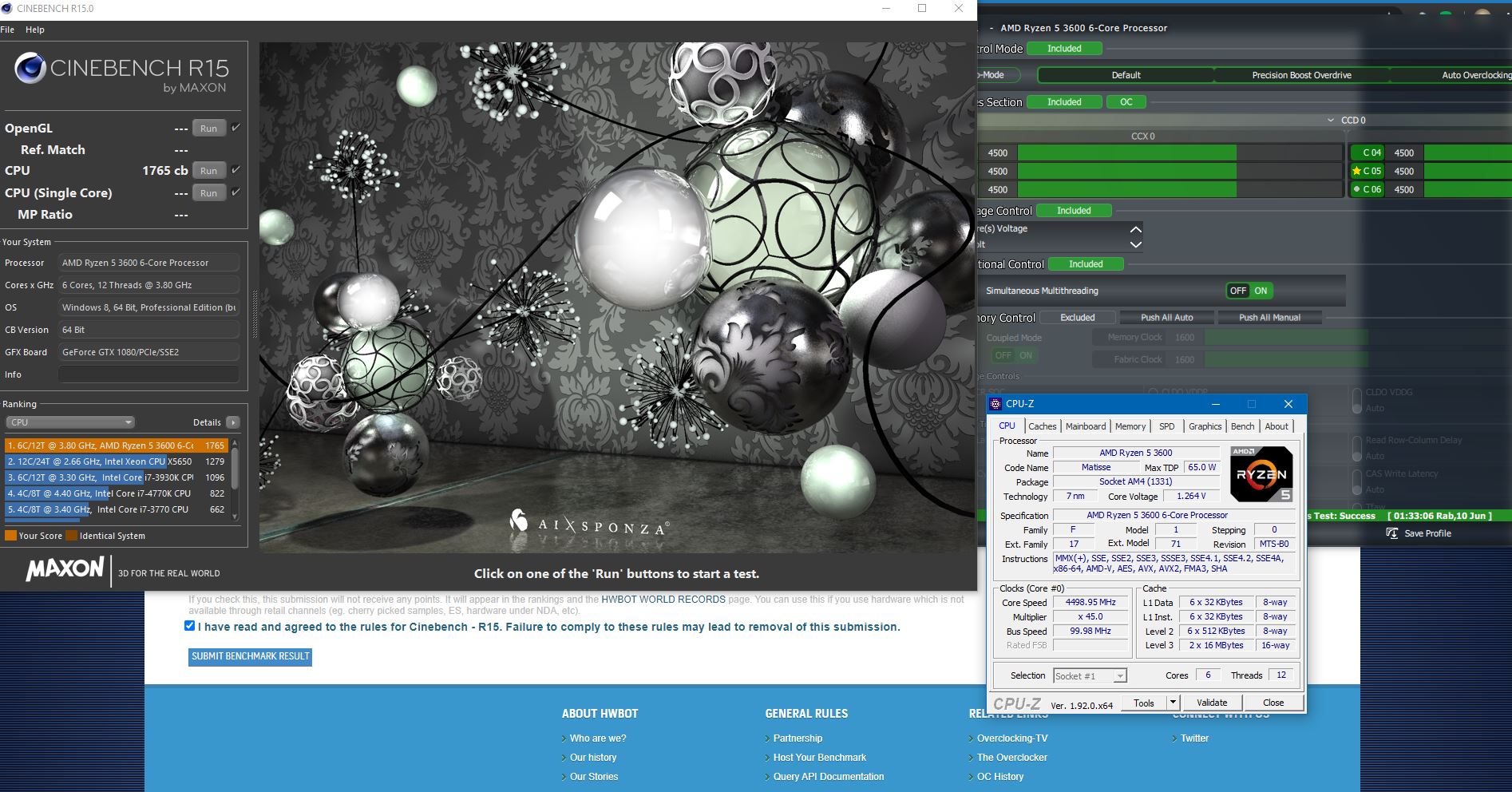
Task: Open the About tab in CPU-Z
Action: [1276, 426]
